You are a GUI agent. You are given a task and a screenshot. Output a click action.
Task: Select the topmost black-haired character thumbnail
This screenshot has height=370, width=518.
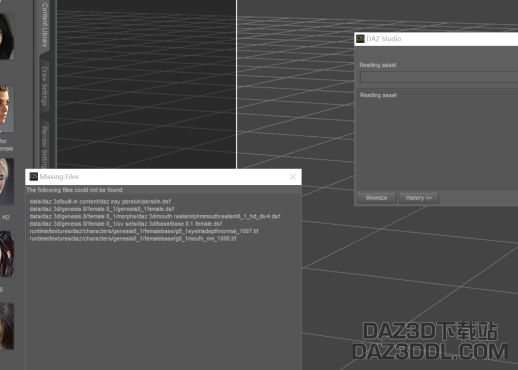click(7, 36)
